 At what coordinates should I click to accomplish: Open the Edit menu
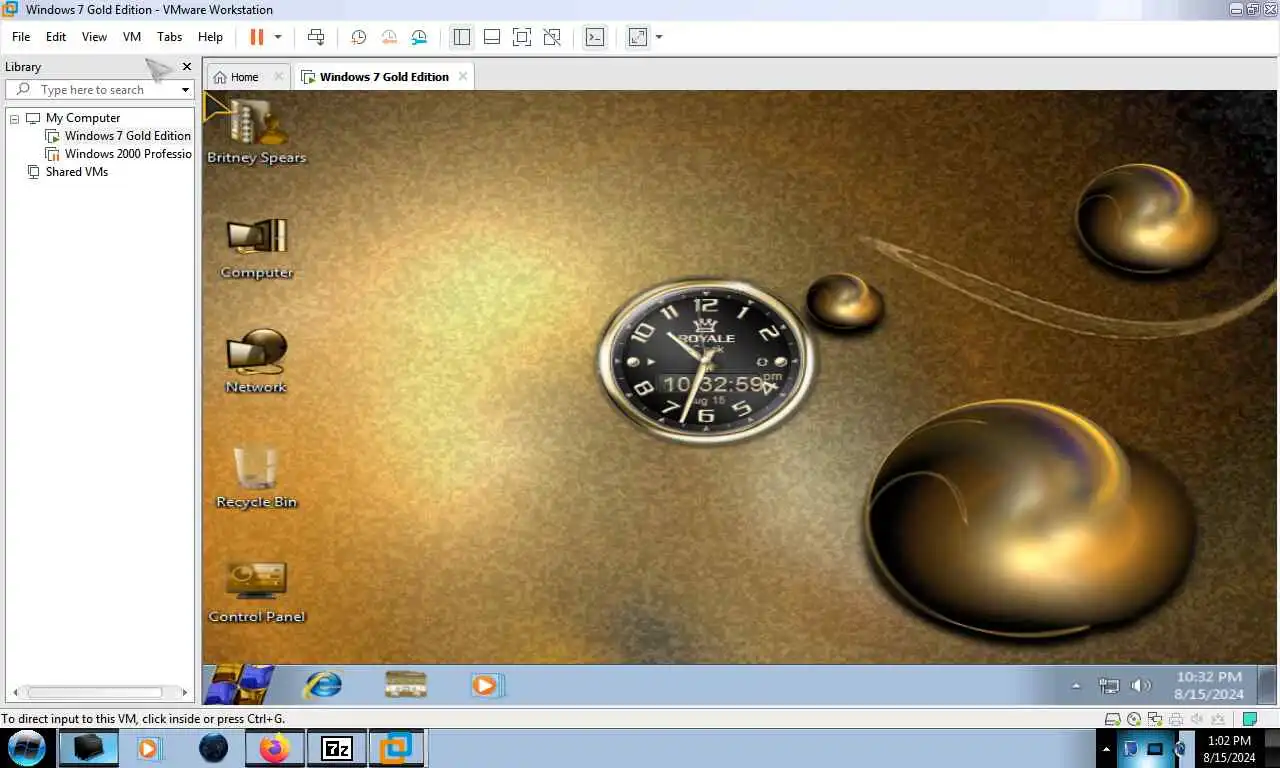pyautogui.click(x=56, y=37)
